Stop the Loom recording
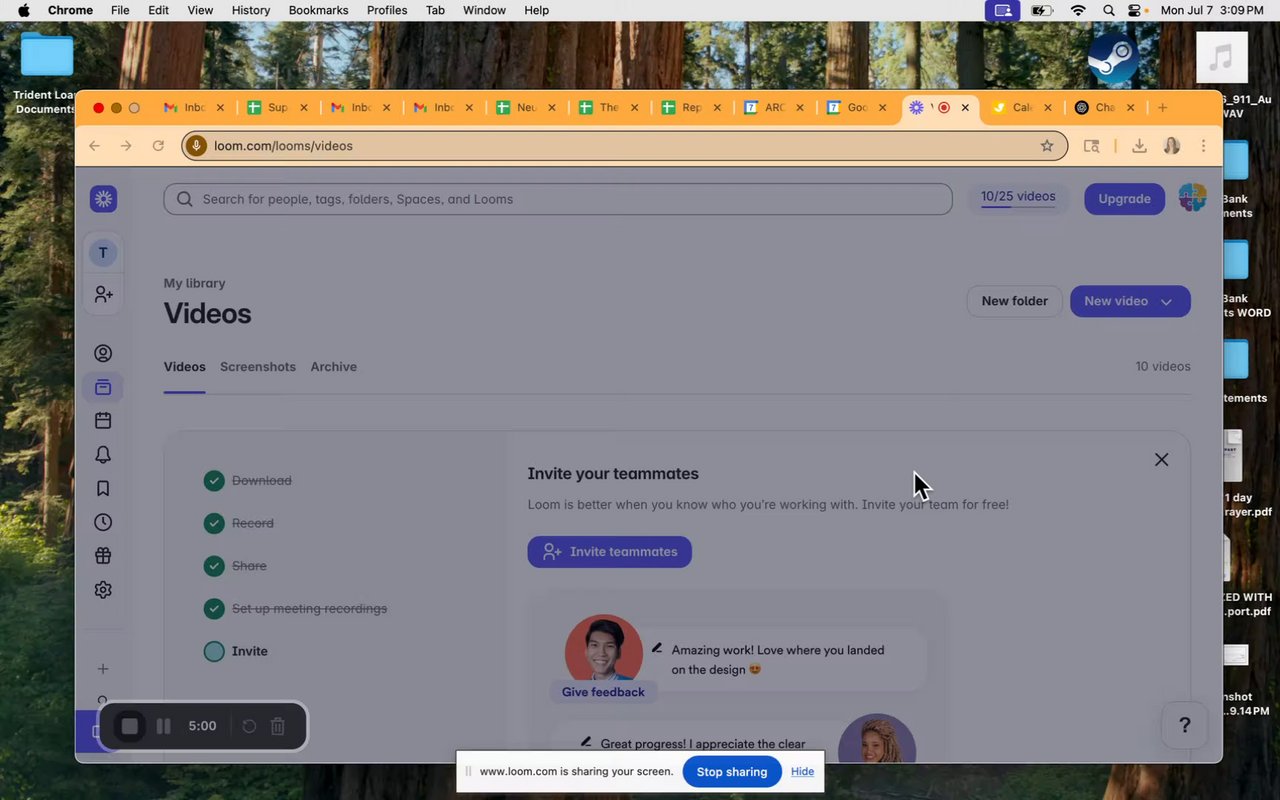 tap(129, 726)
